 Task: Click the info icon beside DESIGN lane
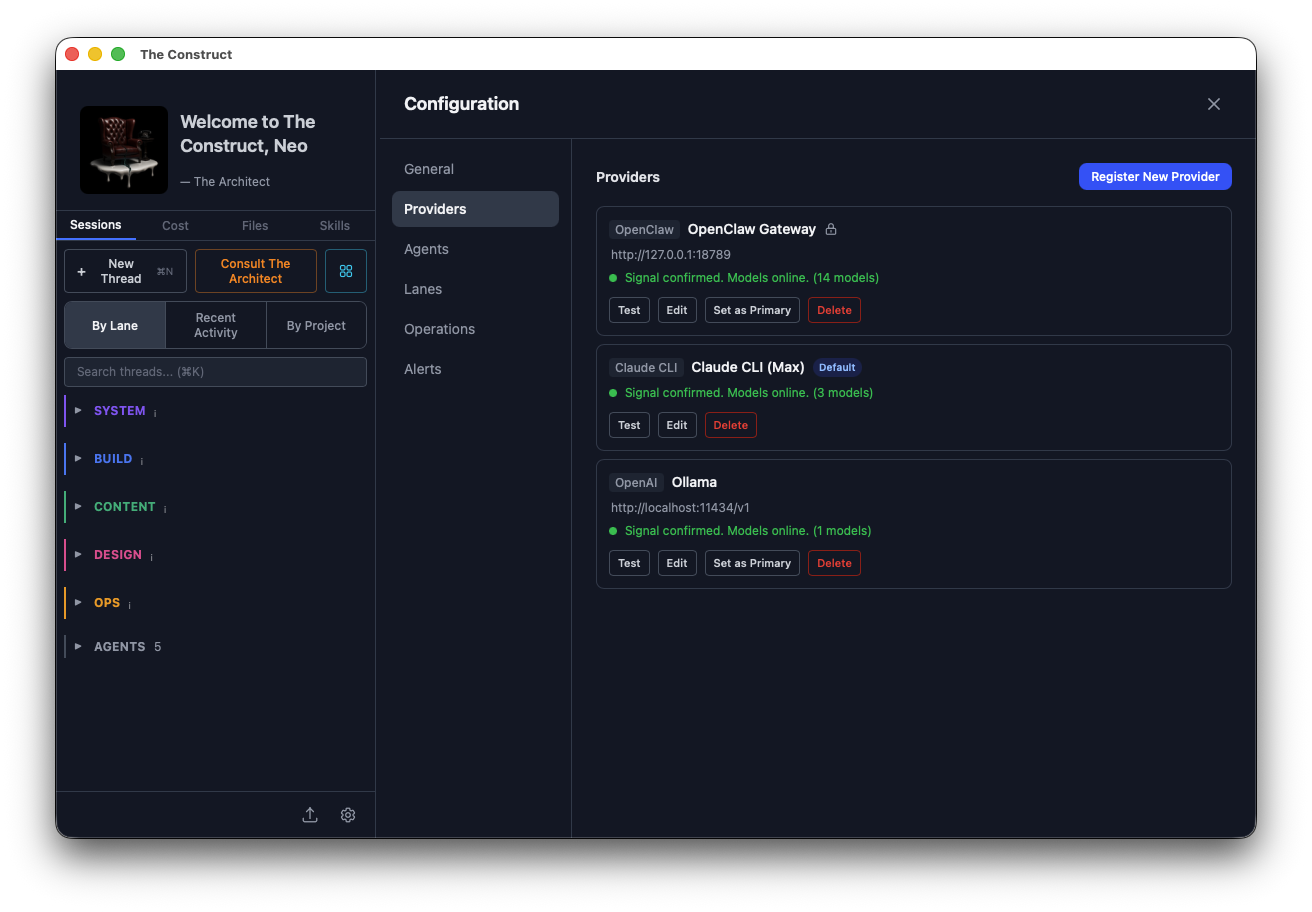tap(151, 556)
